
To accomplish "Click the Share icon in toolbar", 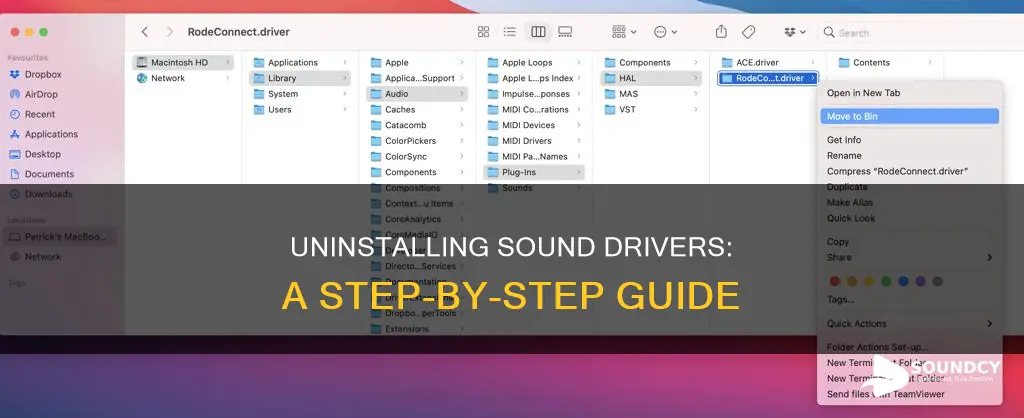I will click(x=721, y=32).
